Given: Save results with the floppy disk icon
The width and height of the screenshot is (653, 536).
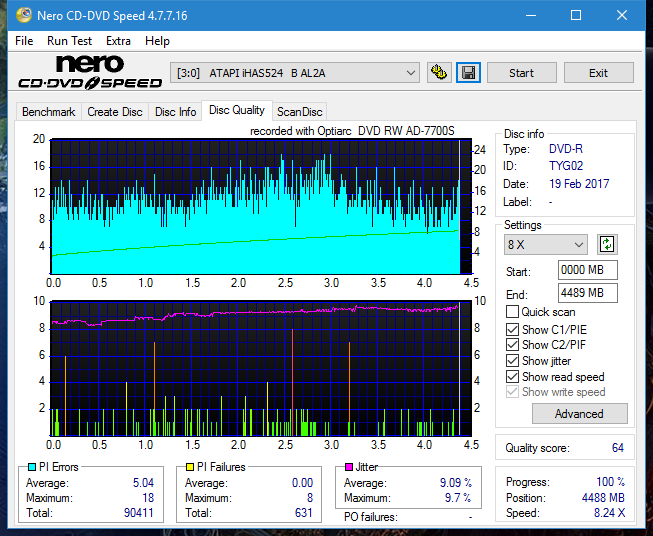Looking at the screenshot, I should point(469,73).
